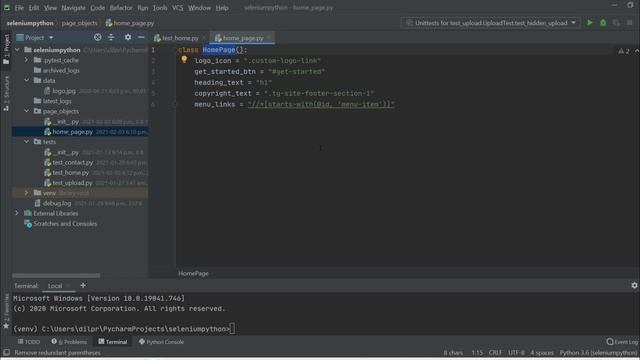640x360 pixels.
Task: Open terminal settings gear icon
Action: click(634, 285)
